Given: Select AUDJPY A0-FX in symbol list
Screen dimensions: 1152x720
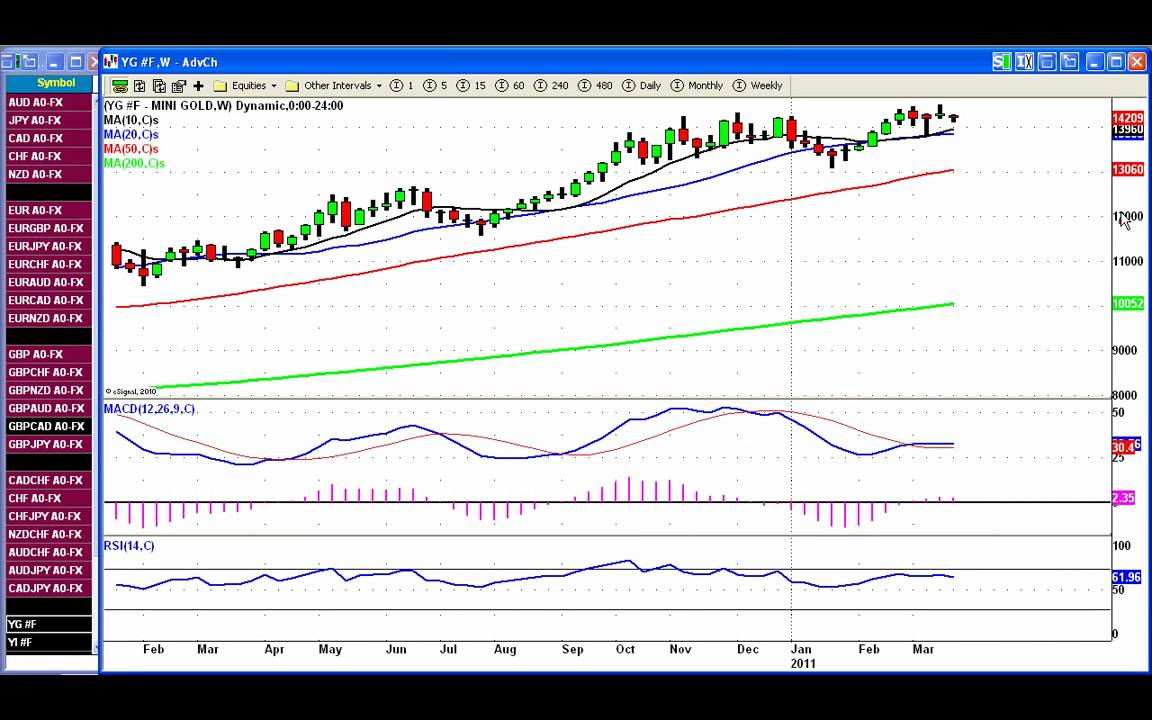Looking at the screenshot, I should click(49, 570).
